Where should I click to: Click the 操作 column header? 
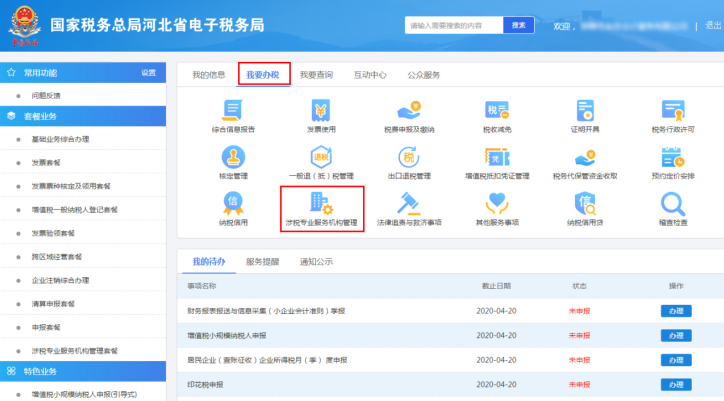click(676, 286)
